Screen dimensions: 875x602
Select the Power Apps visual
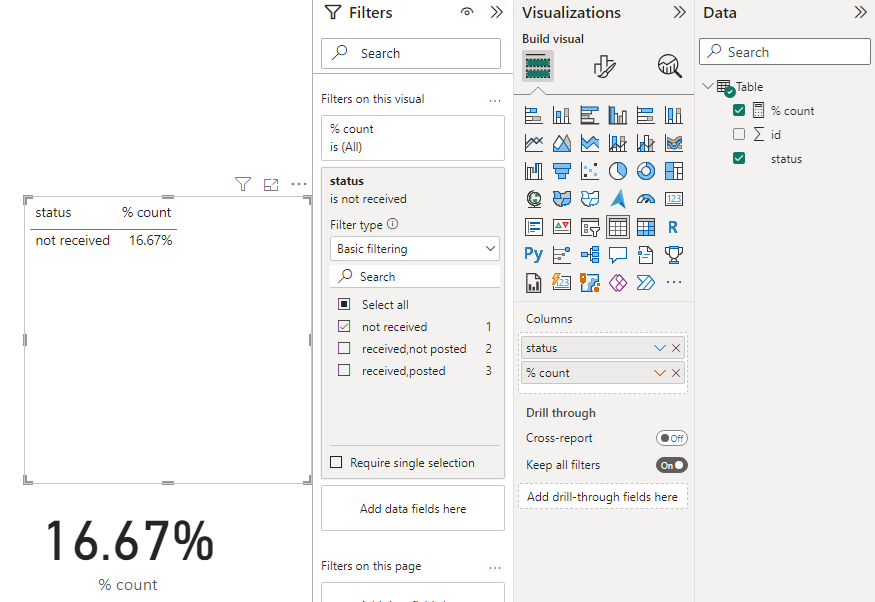[618, 283]
